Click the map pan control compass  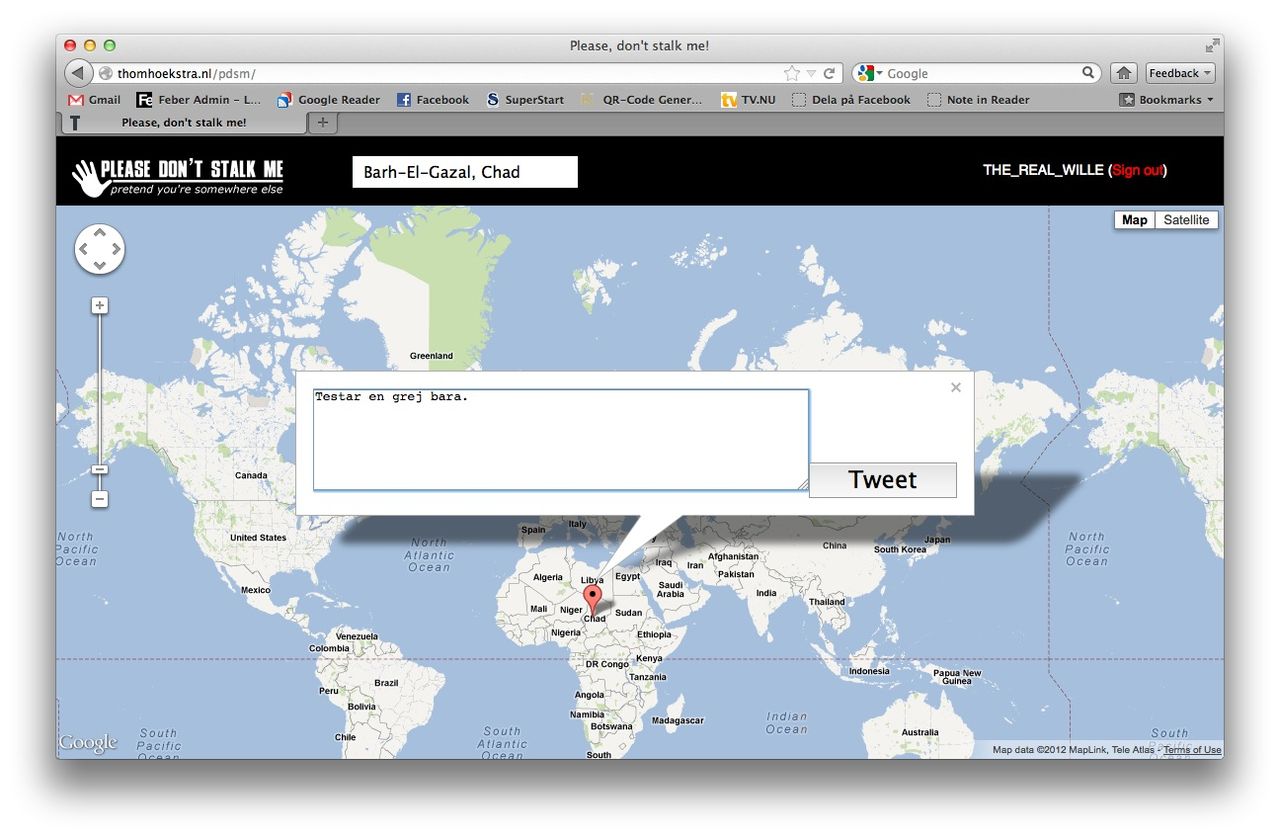[x=100, y=249]
